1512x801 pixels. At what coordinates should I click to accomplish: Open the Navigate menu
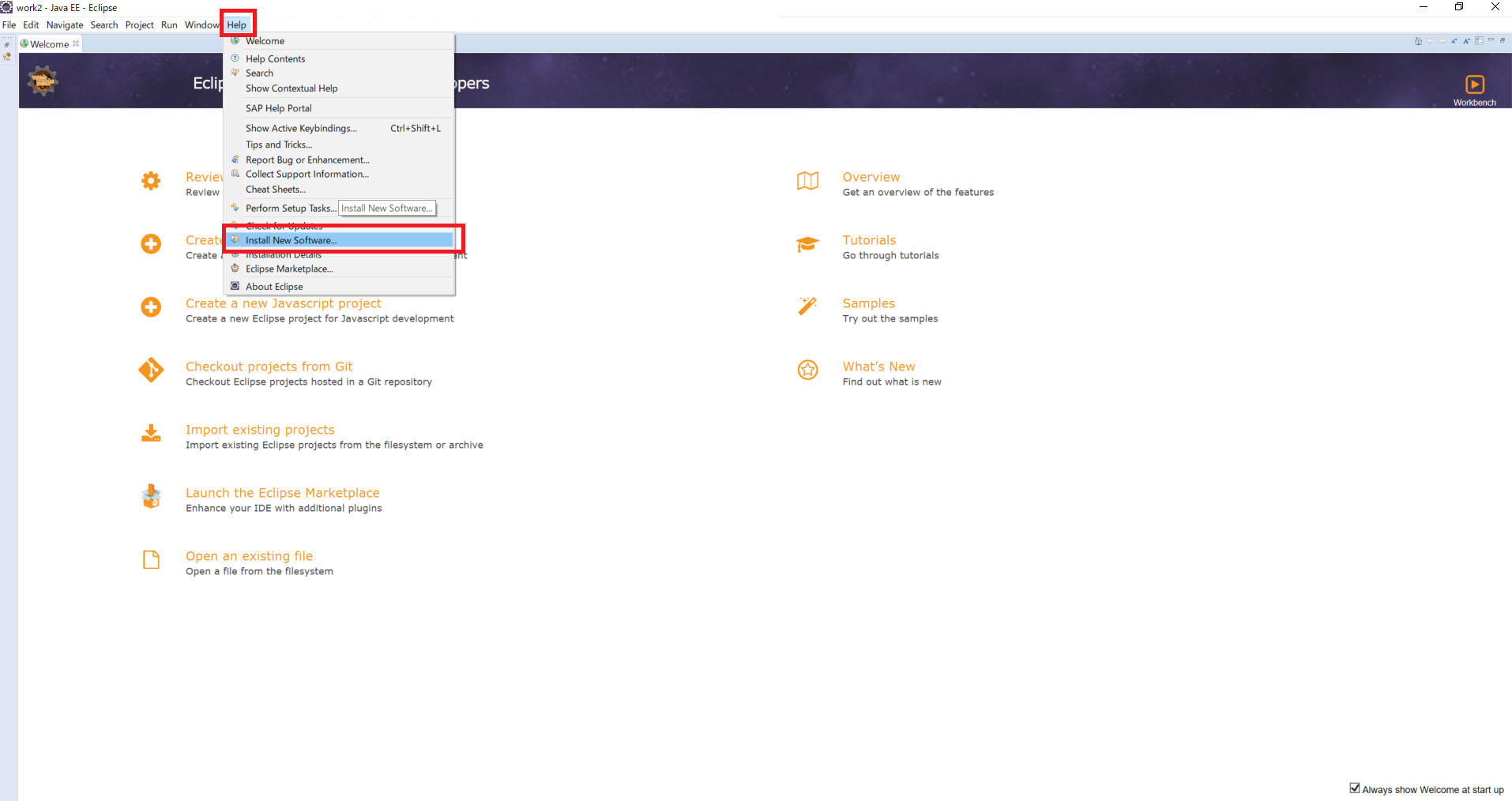point(65,24)
